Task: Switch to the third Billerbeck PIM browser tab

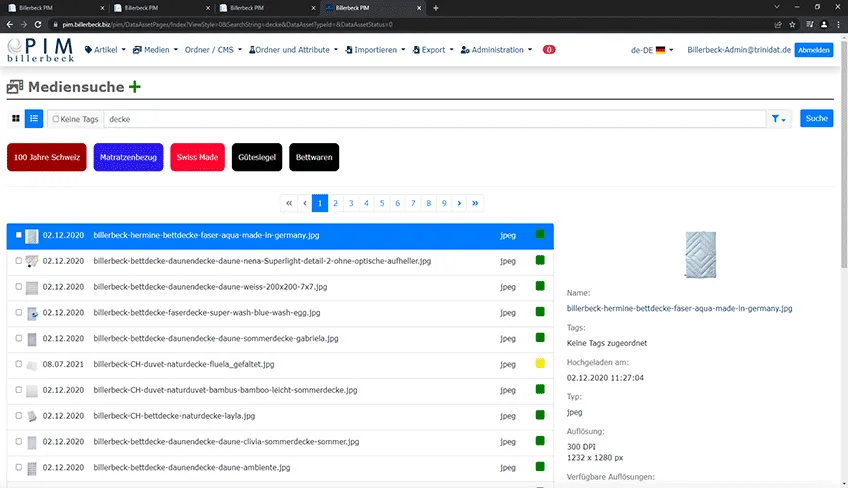Action: [x=267, y=8]
